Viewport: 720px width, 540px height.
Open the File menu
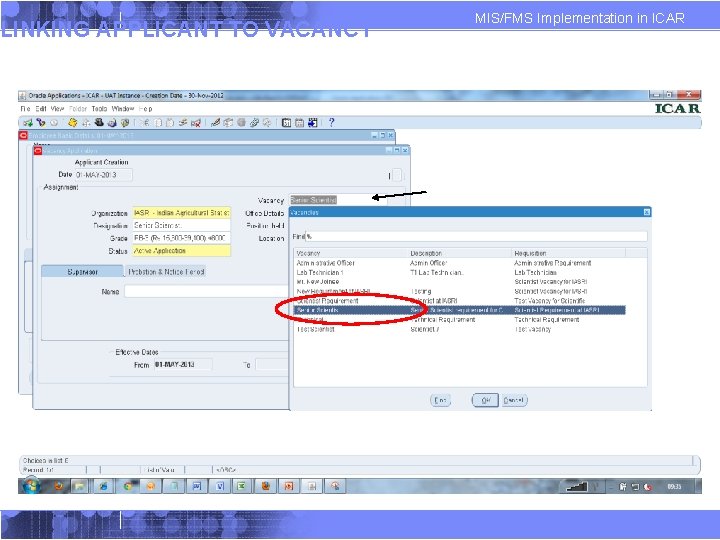click(x=25, y=109)
